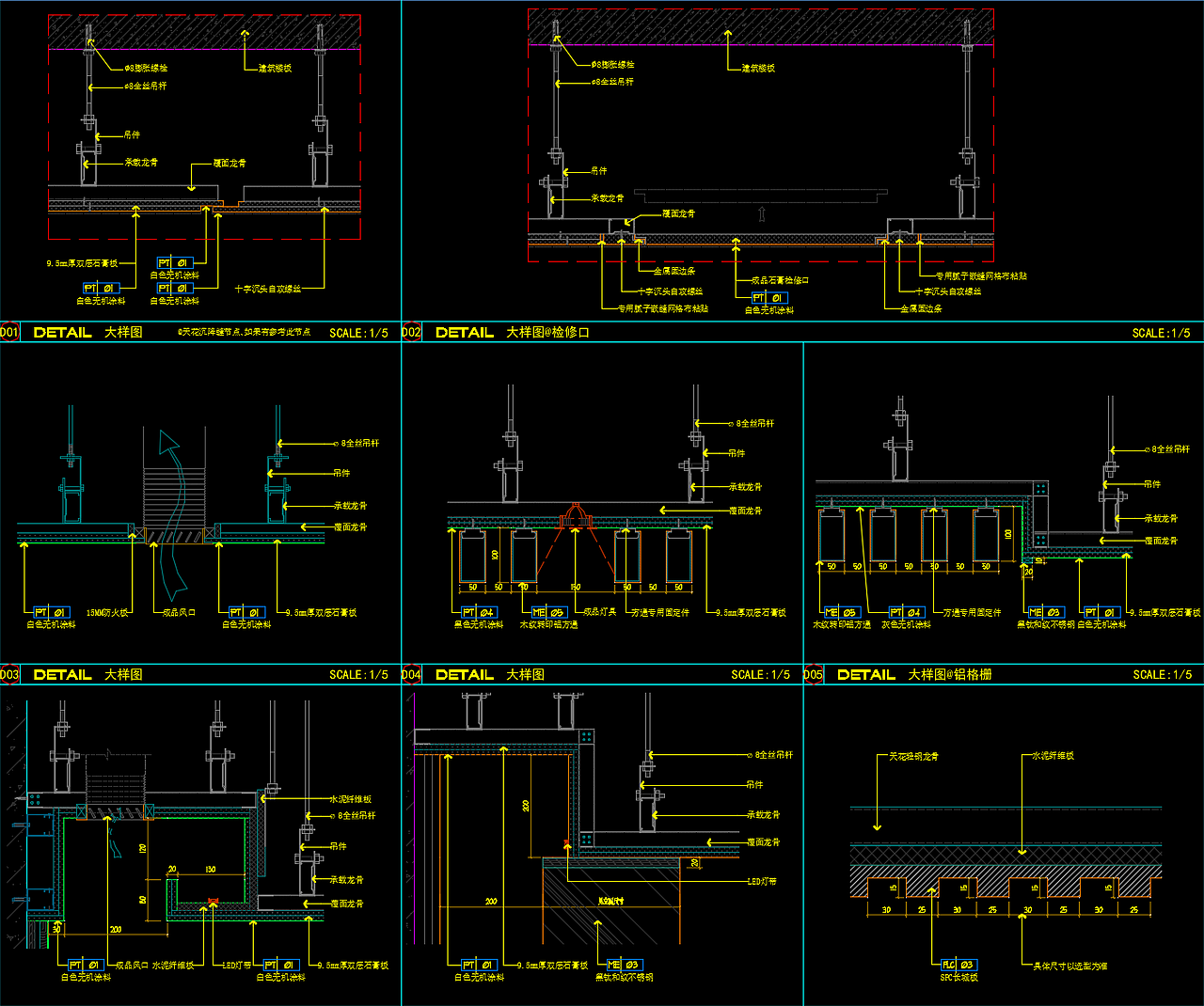Click the D05 hexagon detail tag

[x=813, y=674]
